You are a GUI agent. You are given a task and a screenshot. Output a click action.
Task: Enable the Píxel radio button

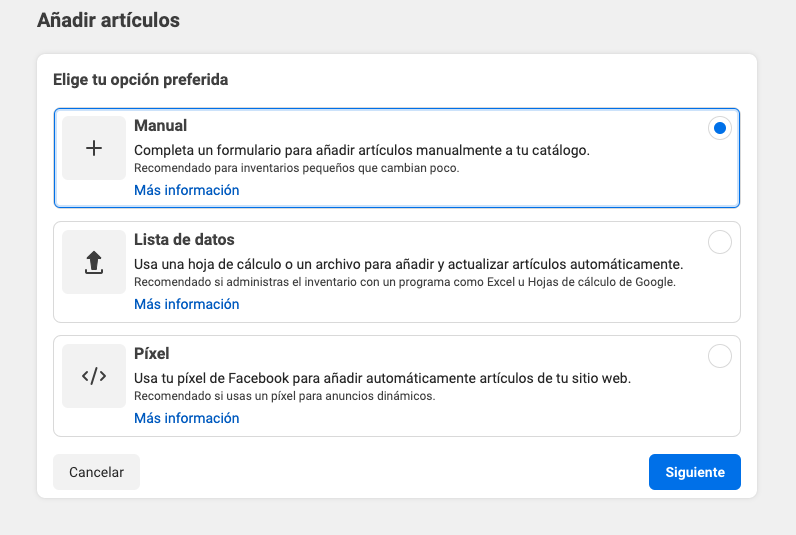click(x=719, y=356)
